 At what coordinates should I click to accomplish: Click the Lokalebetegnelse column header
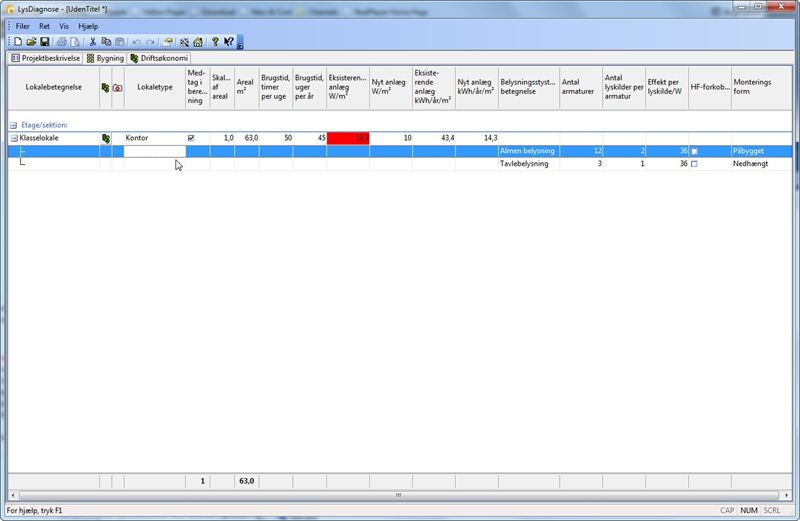[53, 87]
